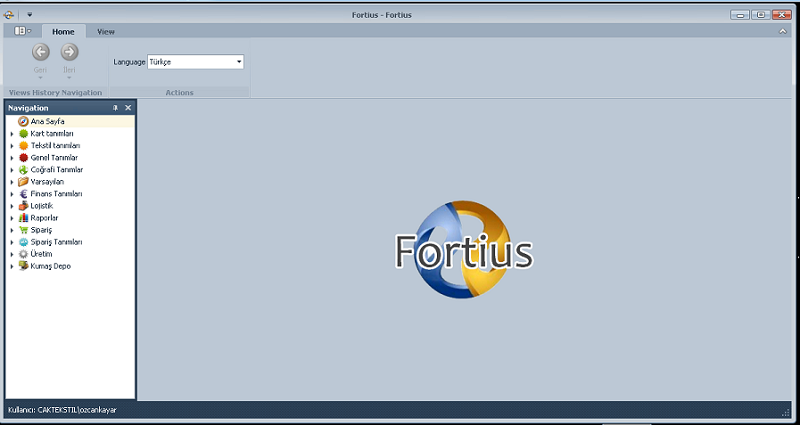The width and height of the screenshot is (800, 425).
Task: Click the Raporlar chart icon
Action: pyautogui.click(x=23, y=218)
